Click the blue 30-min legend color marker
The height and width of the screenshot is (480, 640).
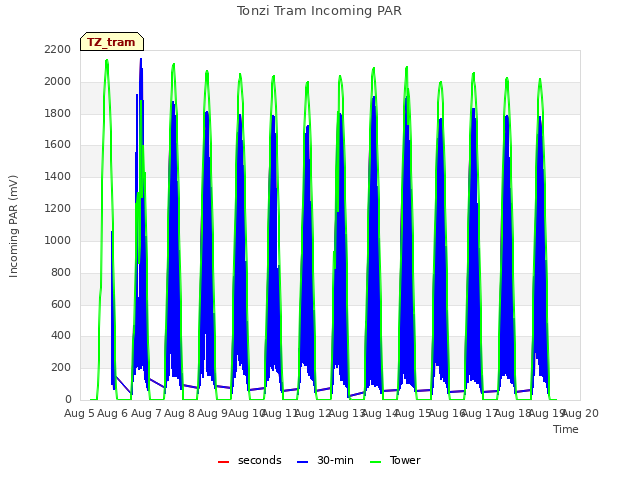tap(302, 462)
